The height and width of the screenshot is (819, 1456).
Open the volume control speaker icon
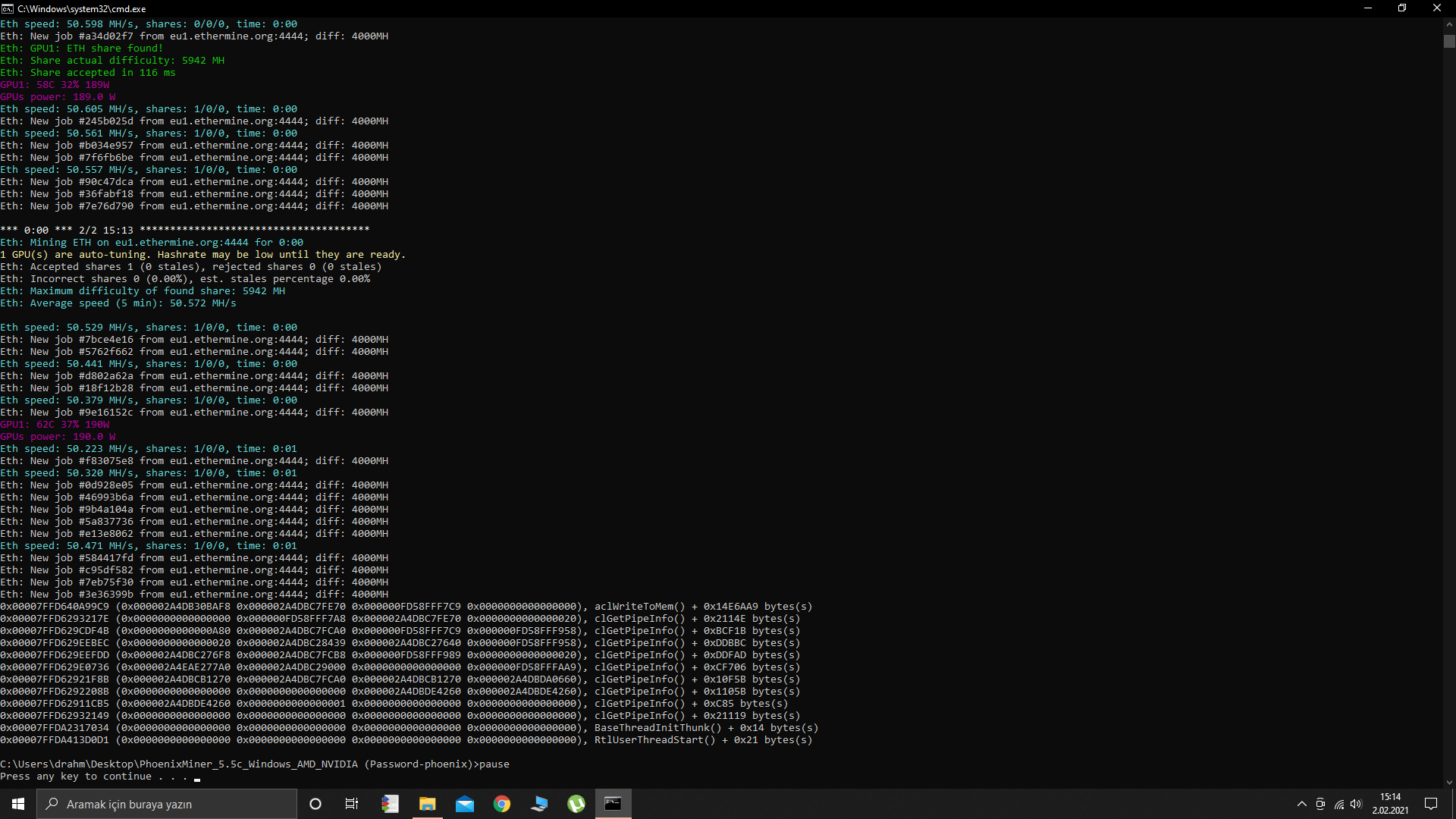pyautogui.click(x=1356, y=804)
